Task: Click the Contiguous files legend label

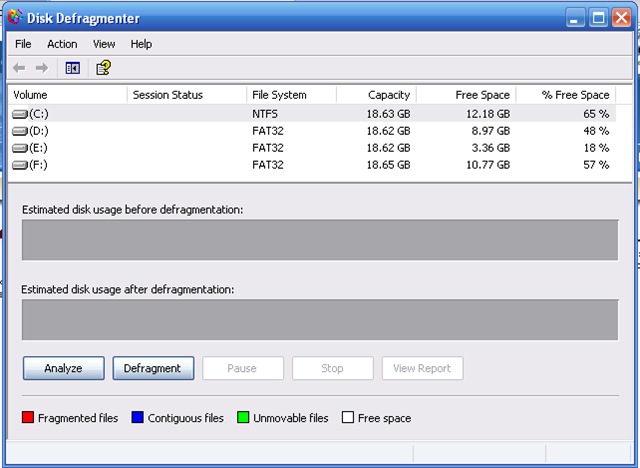Action: (x=186, y=418)
